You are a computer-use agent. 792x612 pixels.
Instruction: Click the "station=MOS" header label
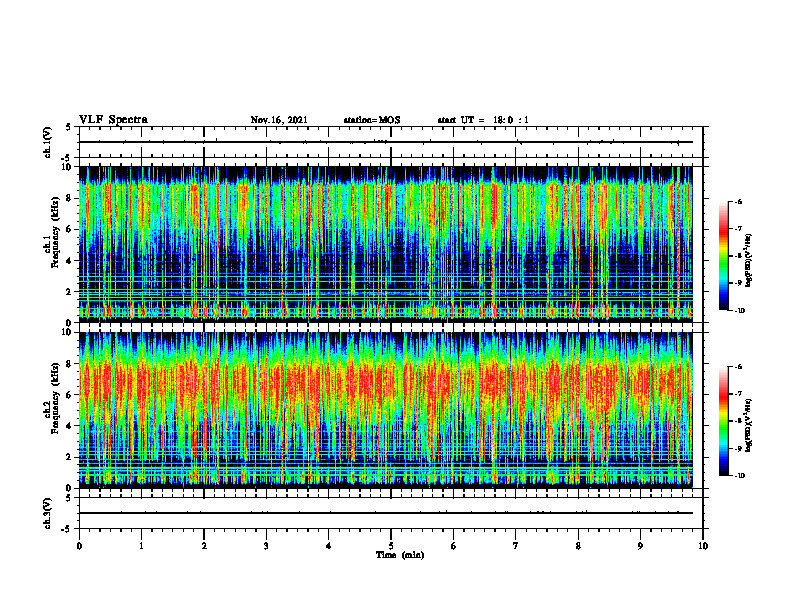click(372, 120)
